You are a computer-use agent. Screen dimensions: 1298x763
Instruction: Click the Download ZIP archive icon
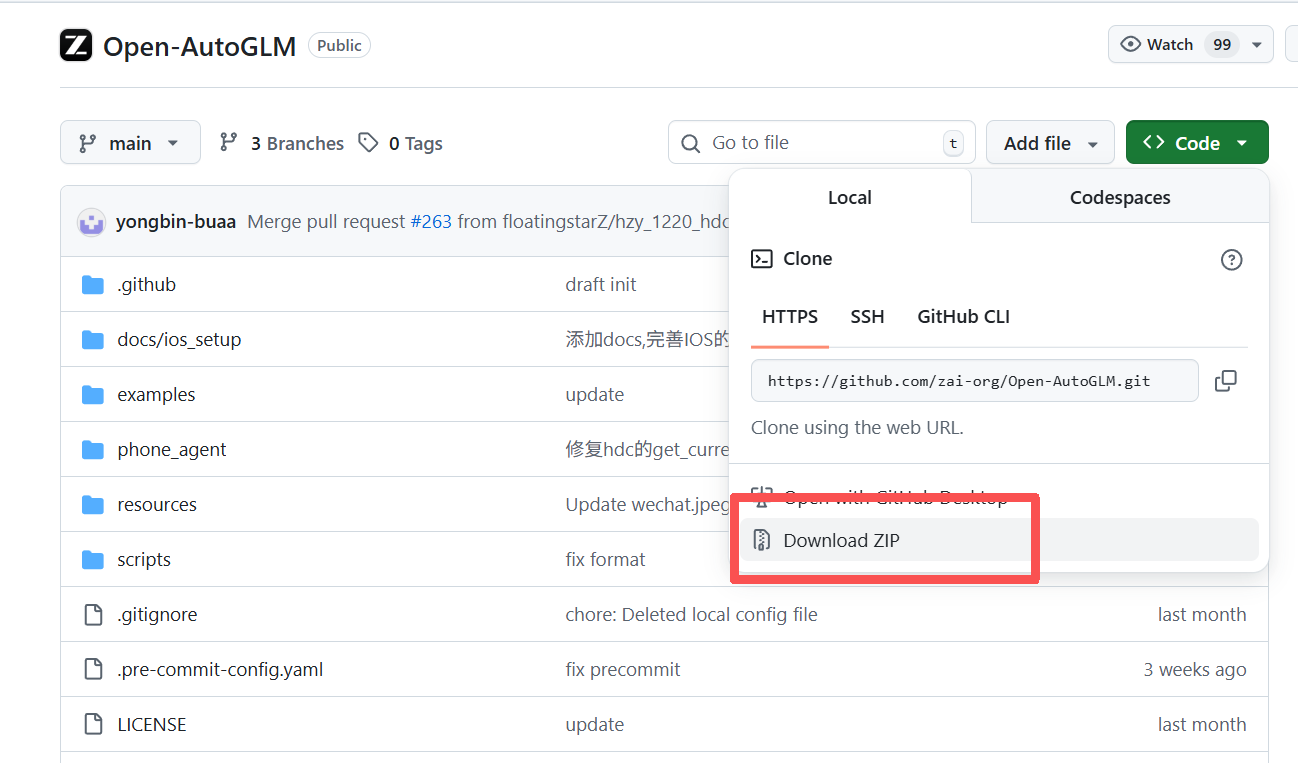pyautogui.click(x=762, y=541)
